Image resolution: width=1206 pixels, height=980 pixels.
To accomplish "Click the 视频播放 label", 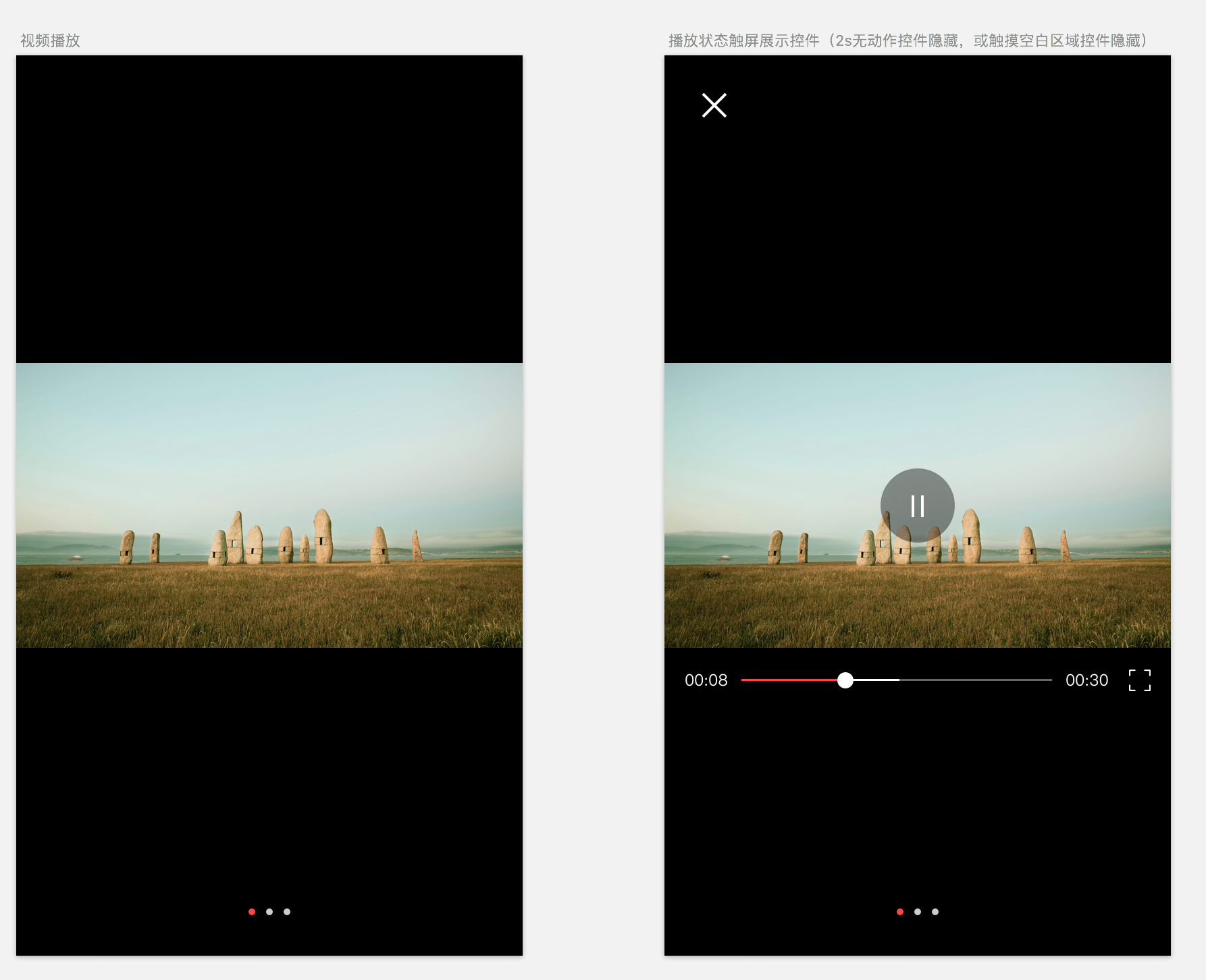I will 50,40.
